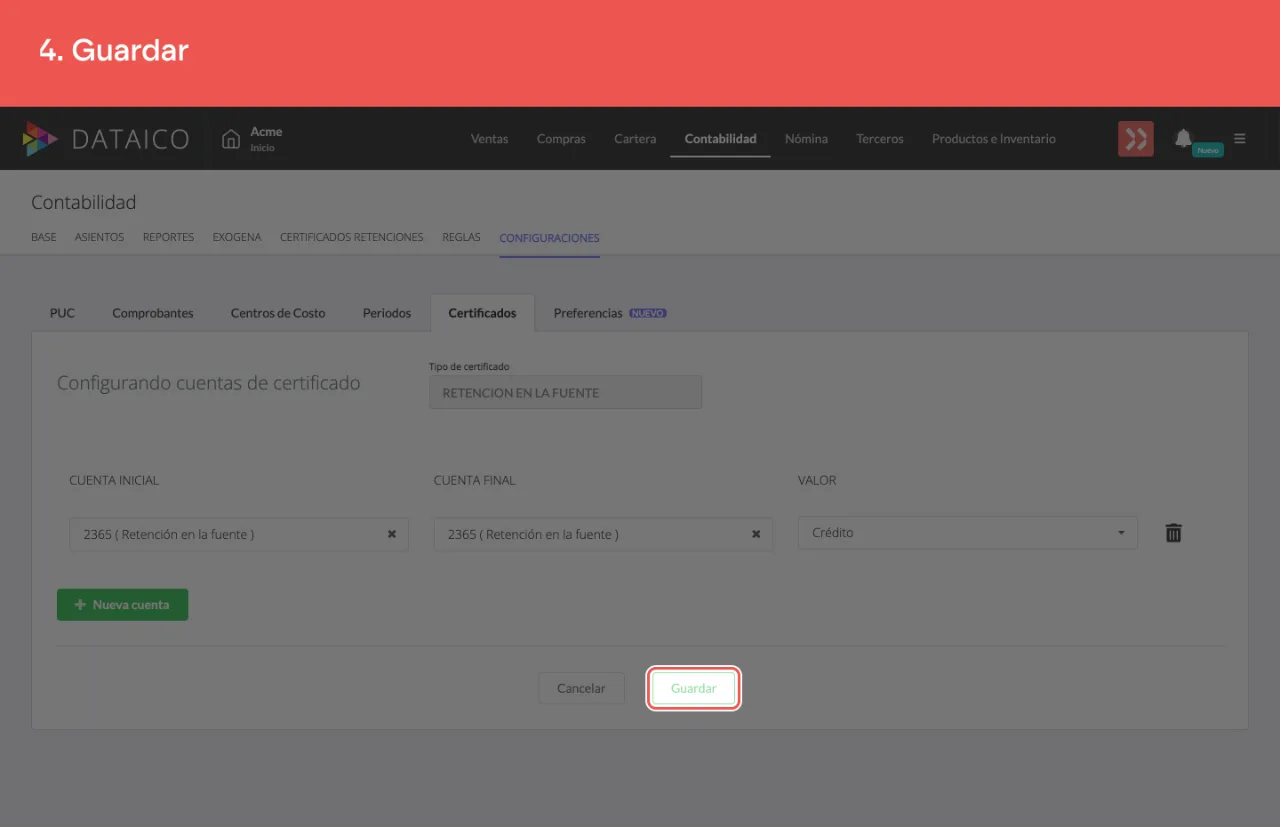The image size is (1280, 827).
Task: Click the Nueva cuenta button
Action: [122, 605]
